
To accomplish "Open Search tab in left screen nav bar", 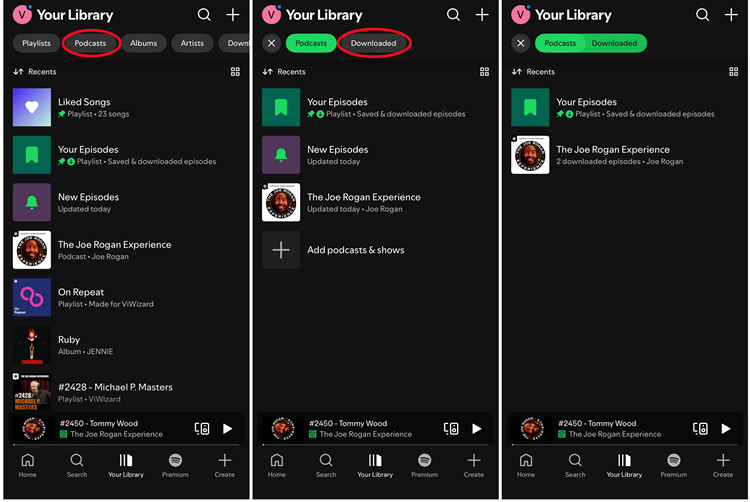I will click(77, 465).
